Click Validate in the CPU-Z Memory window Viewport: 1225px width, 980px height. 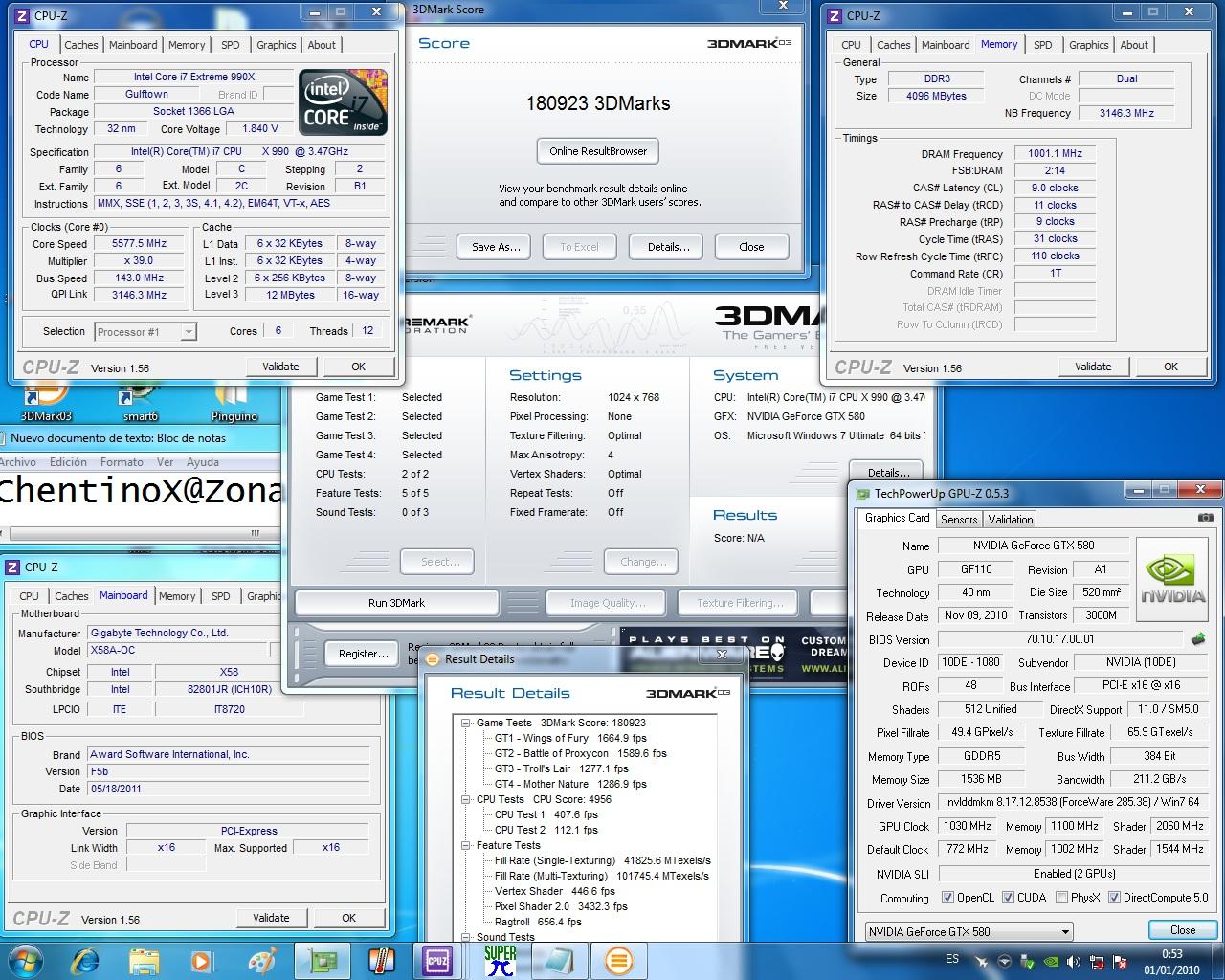click(x=1093, y=367)
